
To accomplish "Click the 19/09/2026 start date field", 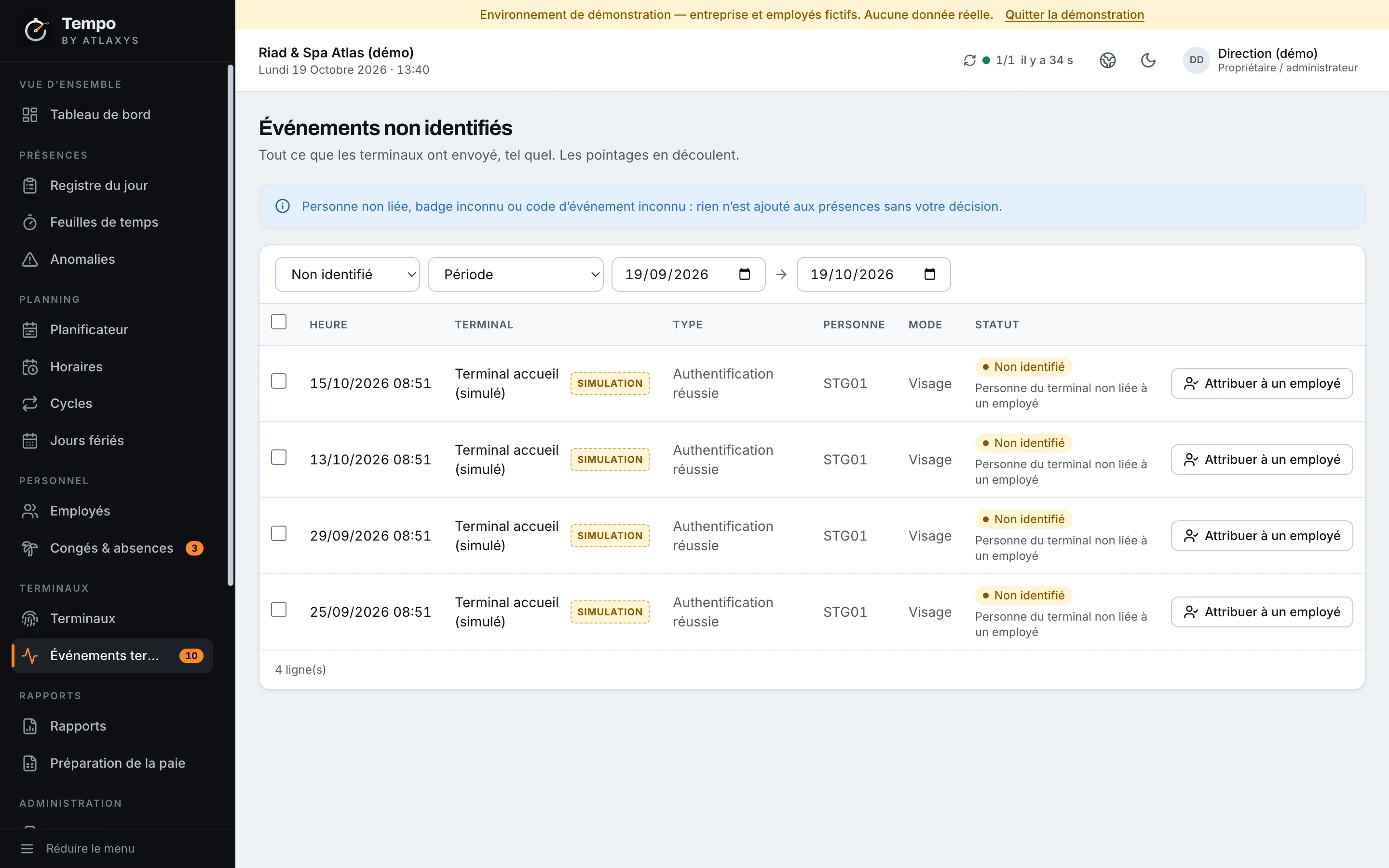I will [688, 274].
